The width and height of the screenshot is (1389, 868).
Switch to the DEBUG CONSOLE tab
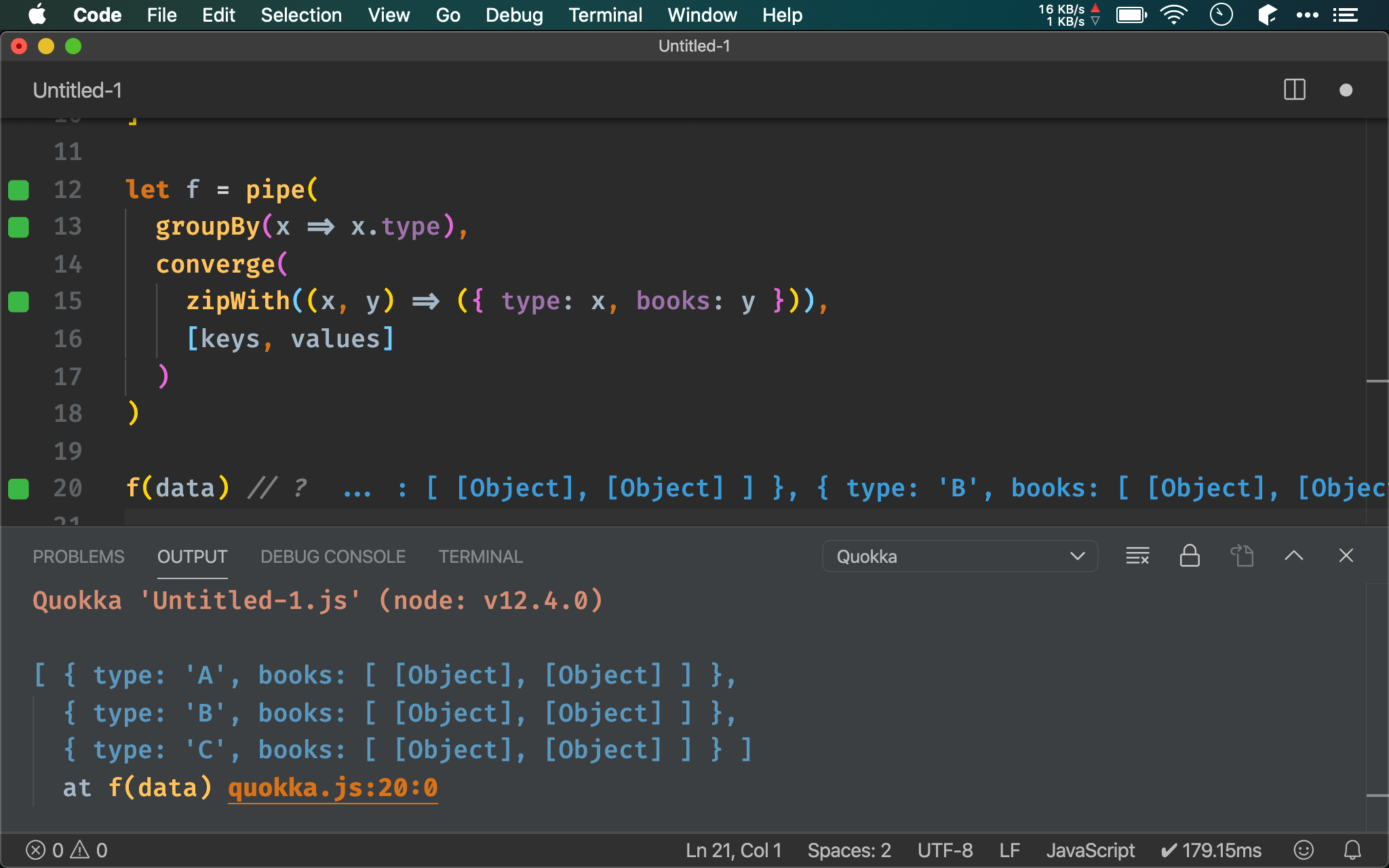[333, 557]
